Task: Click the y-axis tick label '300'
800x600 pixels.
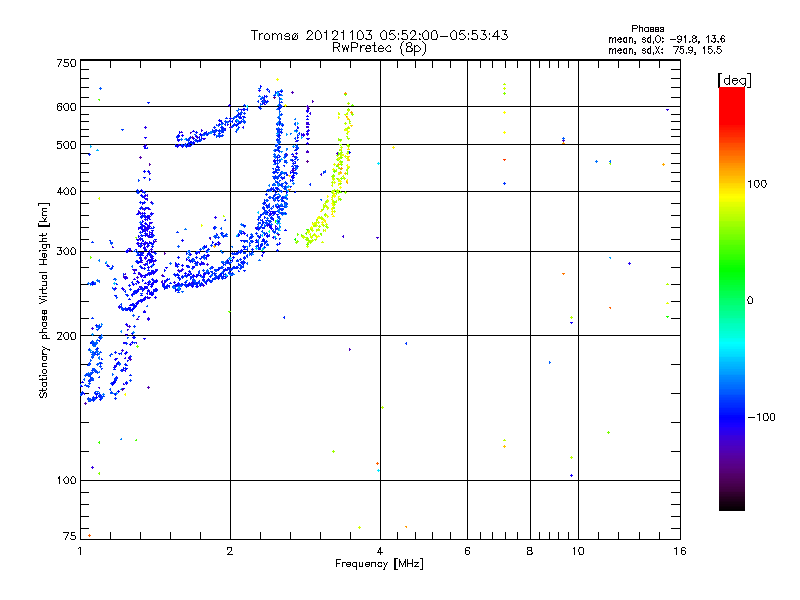Action: tap(67, 251)
